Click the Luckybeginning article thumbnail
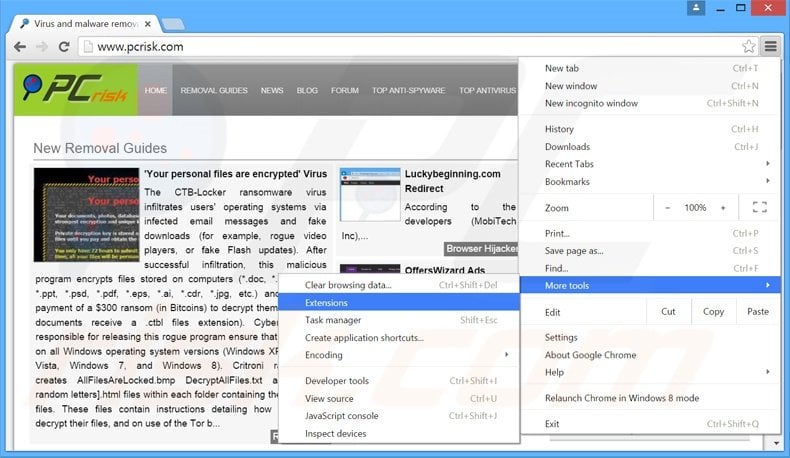This screenshot has width=790, height=458. coord(370,194)
